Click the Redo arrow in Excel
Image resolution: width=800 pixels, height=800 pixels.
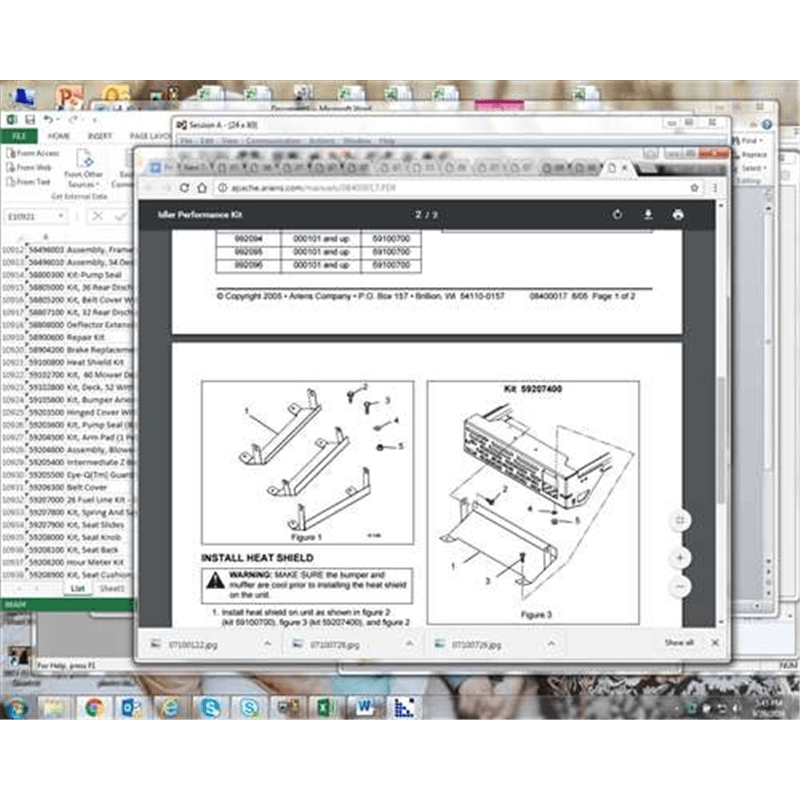[73, 119]
